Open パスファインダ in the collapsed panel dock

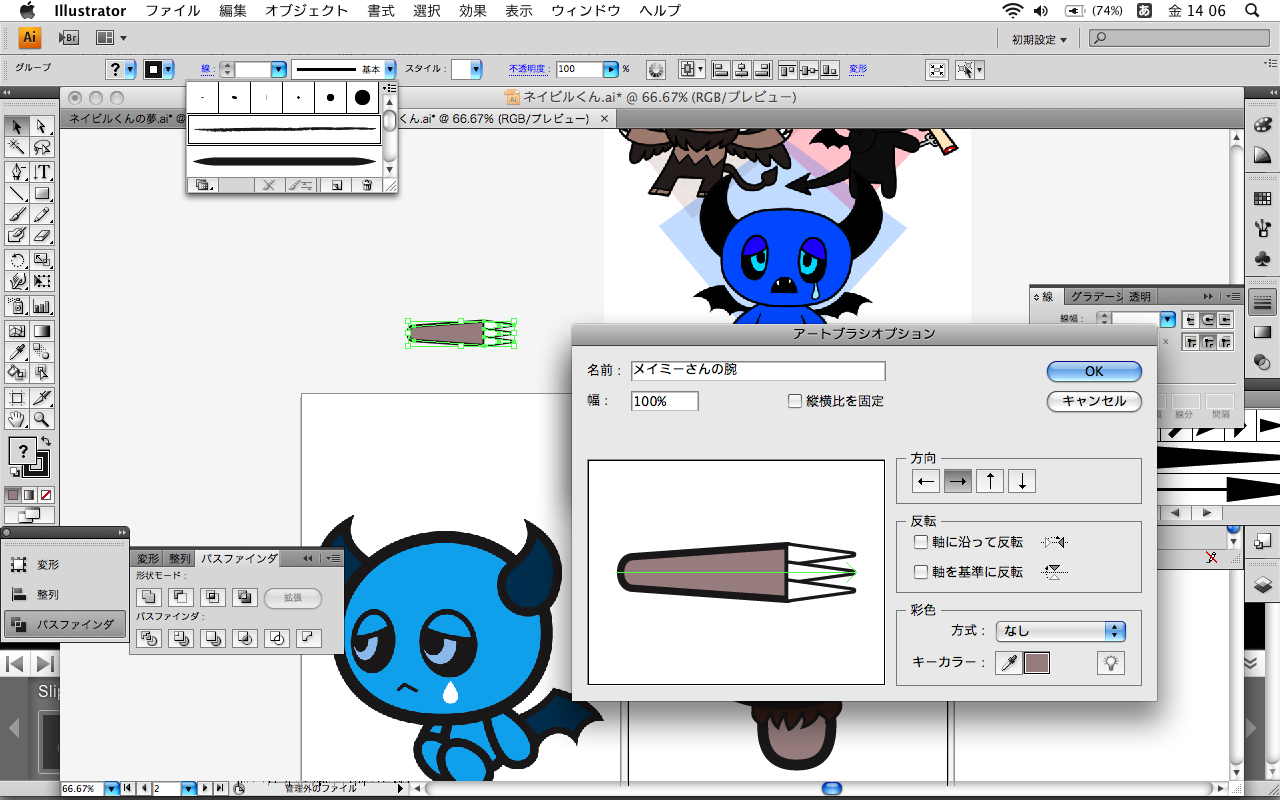point(65,624)
